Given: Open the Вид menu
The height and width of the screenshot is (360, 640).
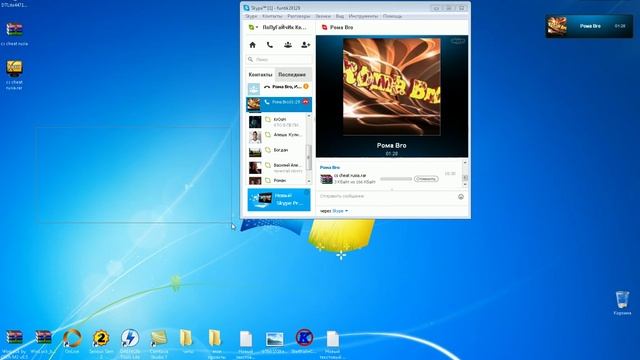Looking at the screenshot, I should coord(340,16).
